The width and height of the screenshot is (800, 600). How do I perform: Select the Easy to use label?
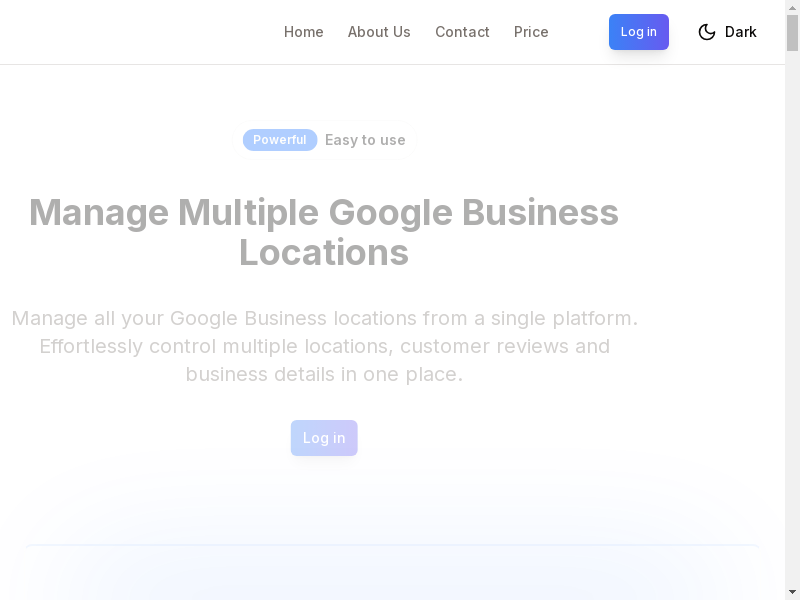click(365, 140)
